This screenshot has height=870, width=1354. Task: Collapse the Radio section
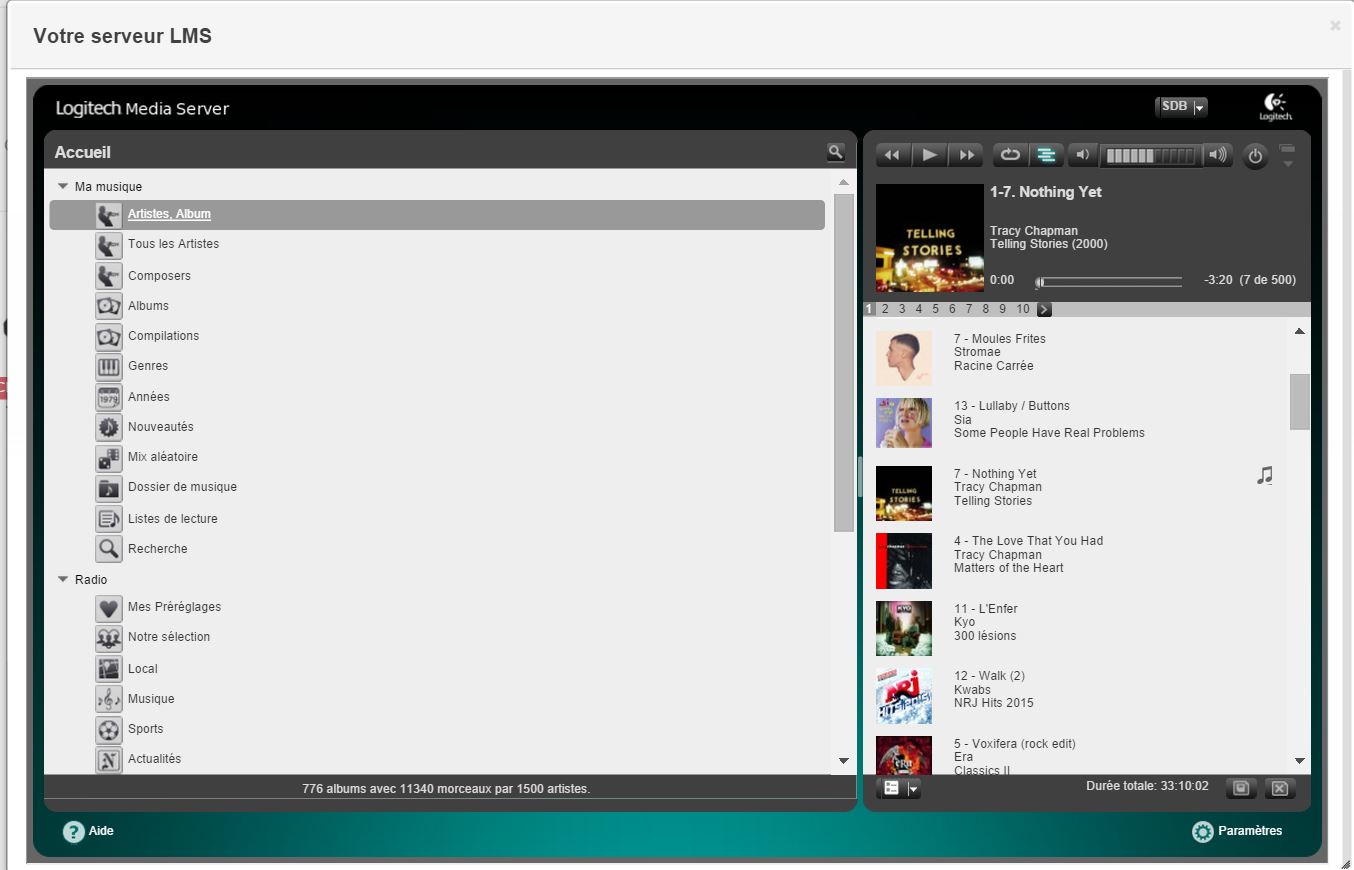coord(63,579)
